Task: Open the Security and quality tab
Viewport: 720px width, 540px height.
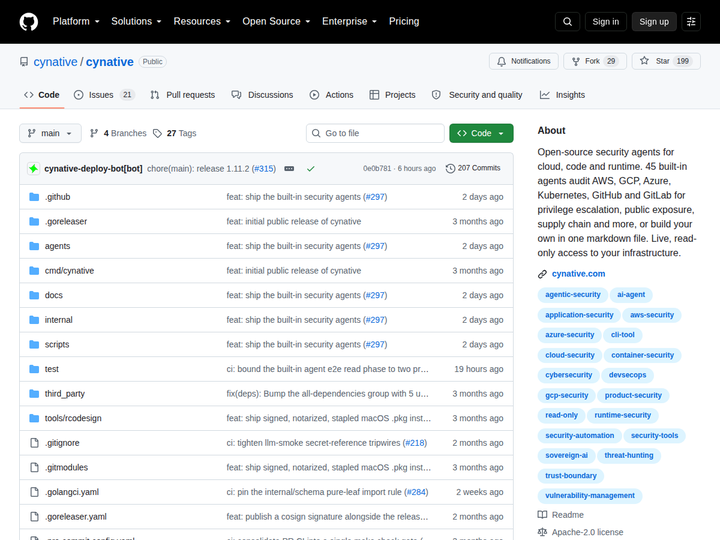Action: (x=477, y=95)
